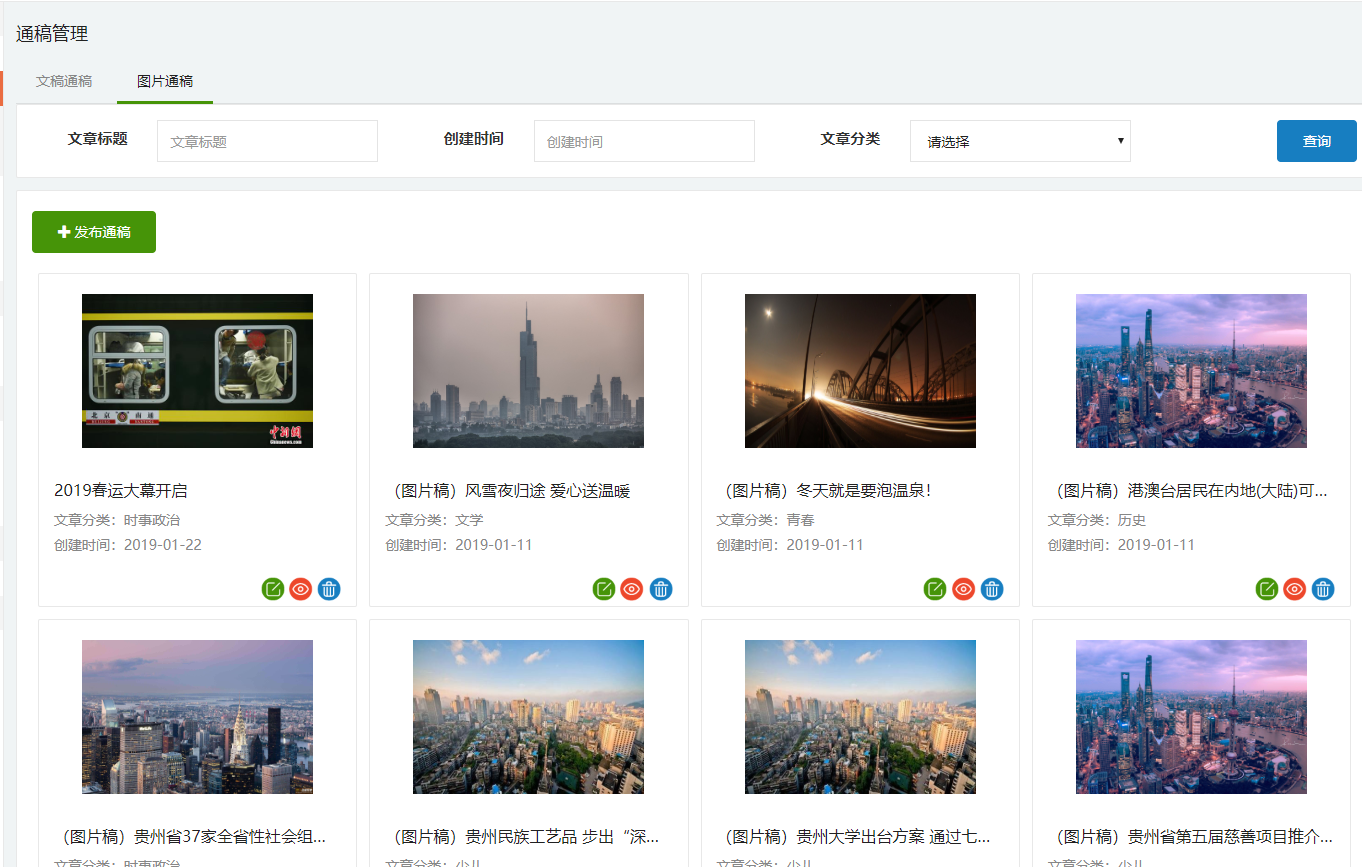This screenshot has height=867, width=1362.
Task: Preview the 港澳台居民在内地 article
Action: [1295, 589]
